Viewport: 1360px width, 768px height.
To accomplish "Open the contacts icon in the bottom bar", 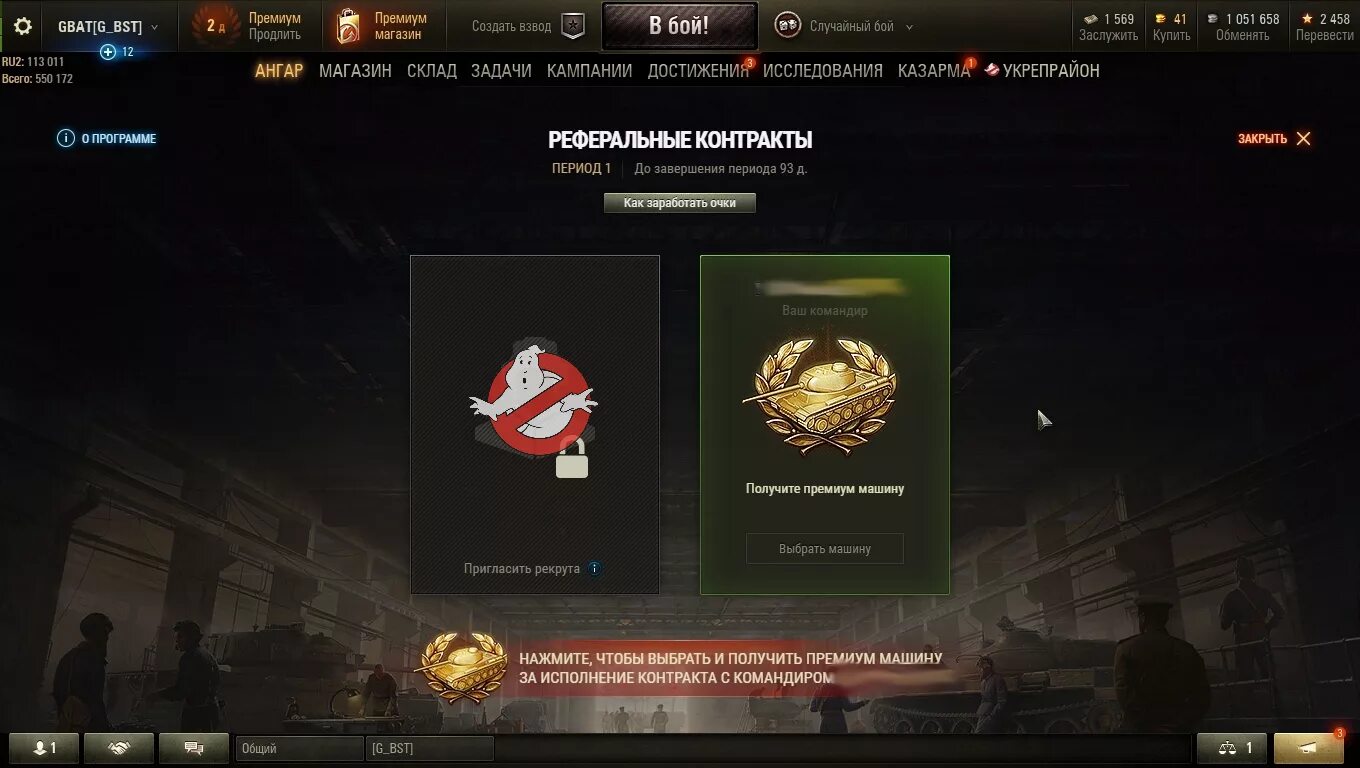I will (x=44, y=748).
